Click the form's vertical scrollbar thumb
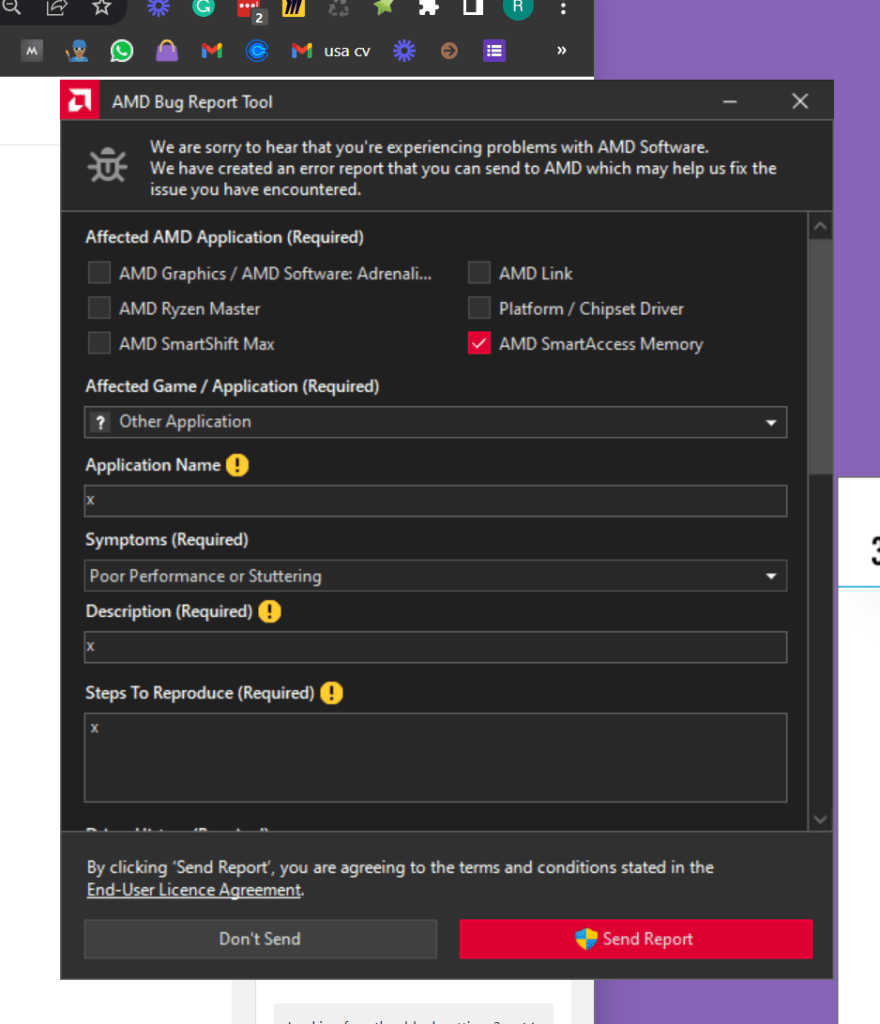The image size is (880, 1024). click(x=821, y=357)
